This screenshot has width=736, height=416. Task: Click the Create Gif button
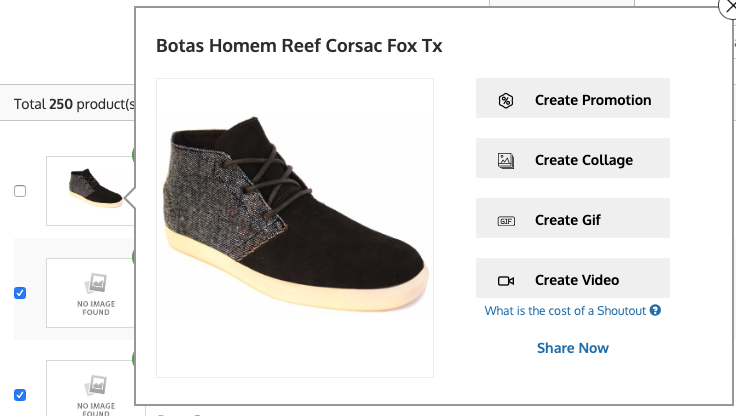(573, 218)
